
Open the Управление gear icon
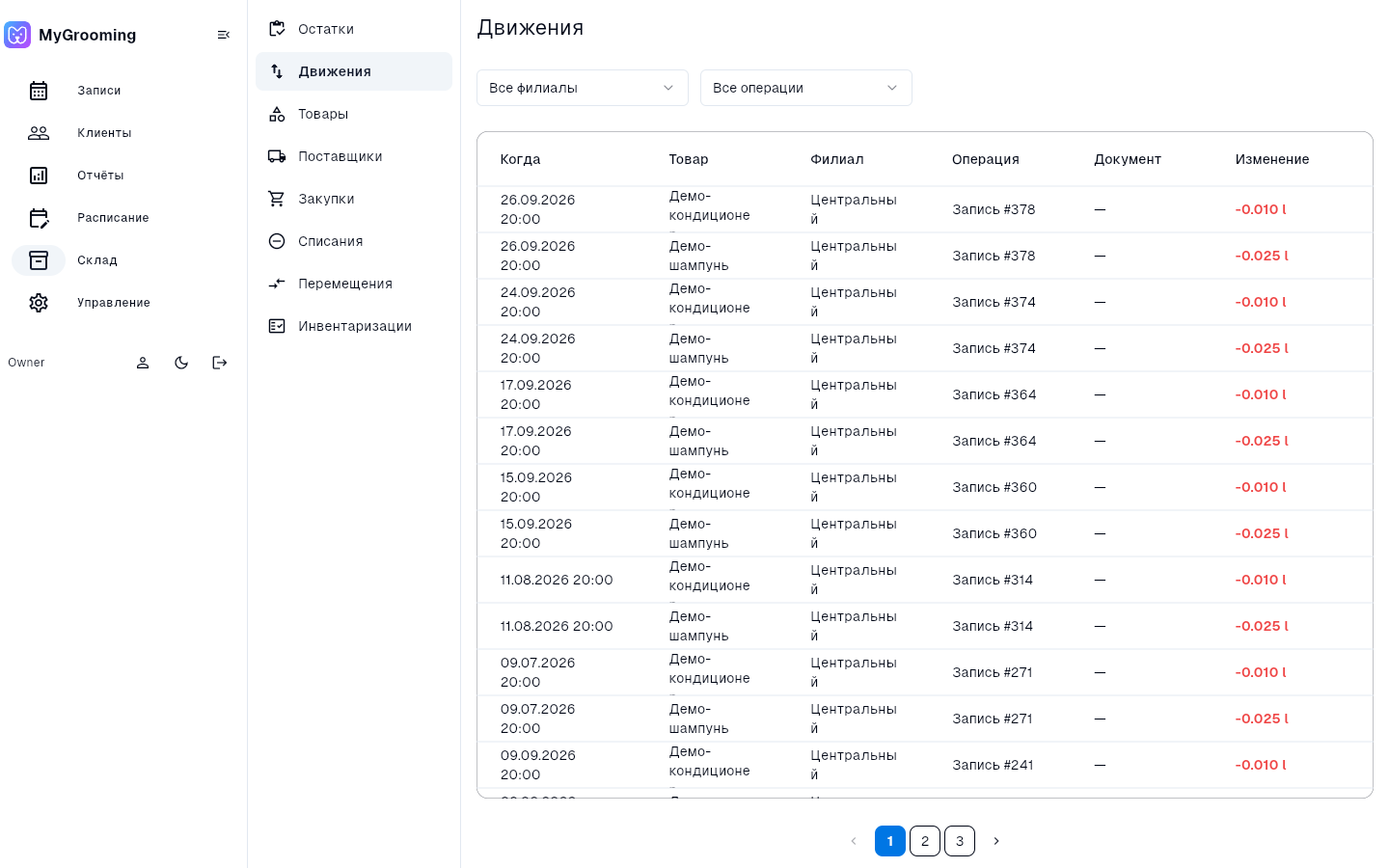[39, 303]
